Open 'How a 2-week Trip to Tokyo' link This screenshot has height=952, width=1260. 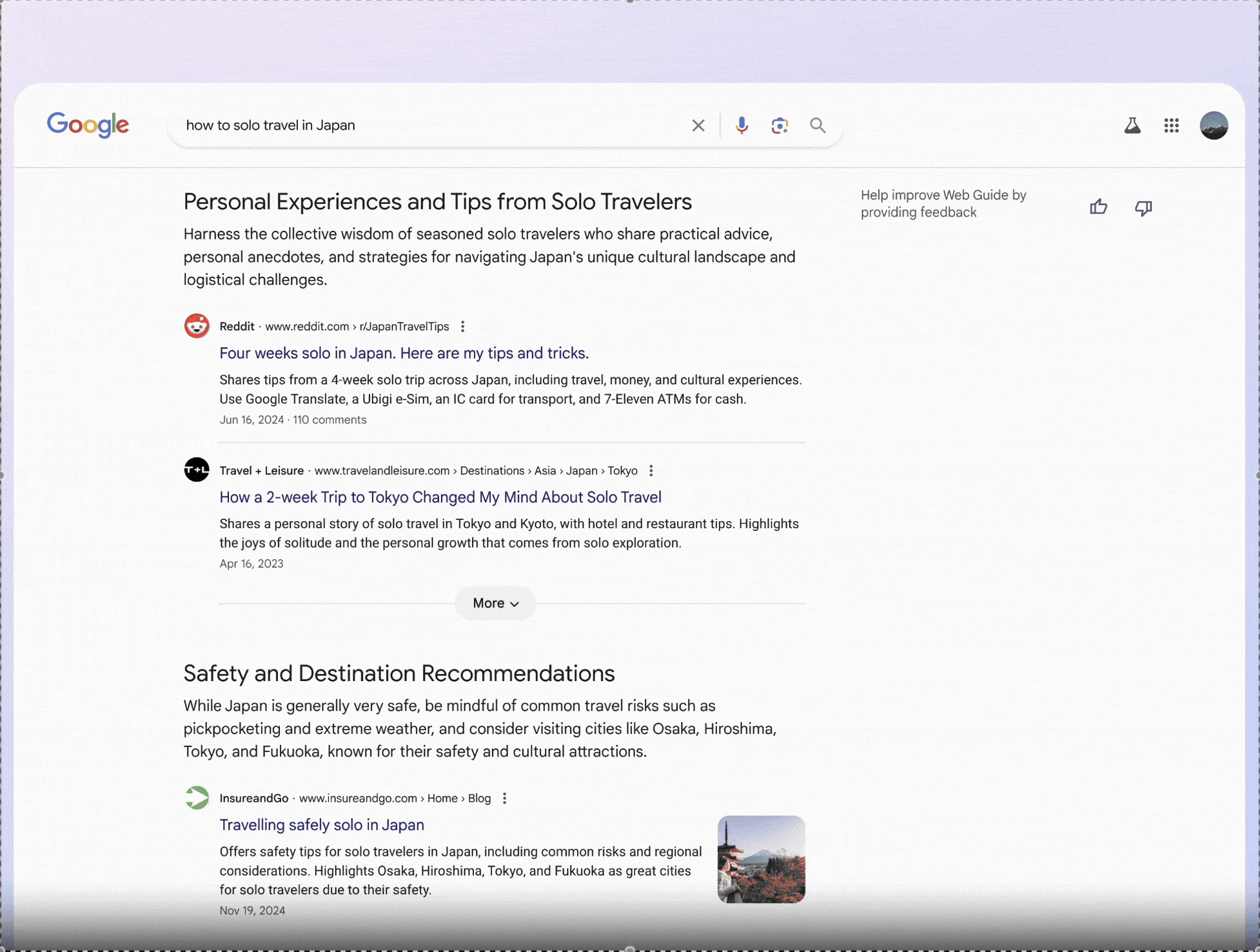click(x=440, y=497)
